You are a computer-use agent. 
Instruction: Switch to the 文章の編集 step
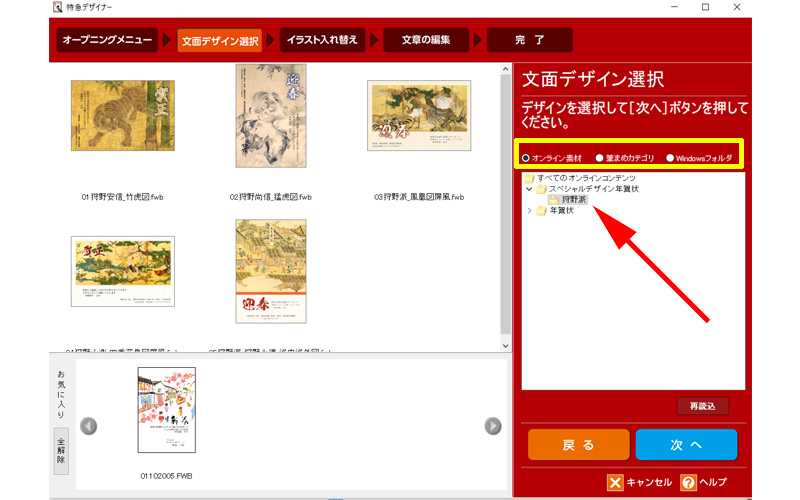point(426,40)
